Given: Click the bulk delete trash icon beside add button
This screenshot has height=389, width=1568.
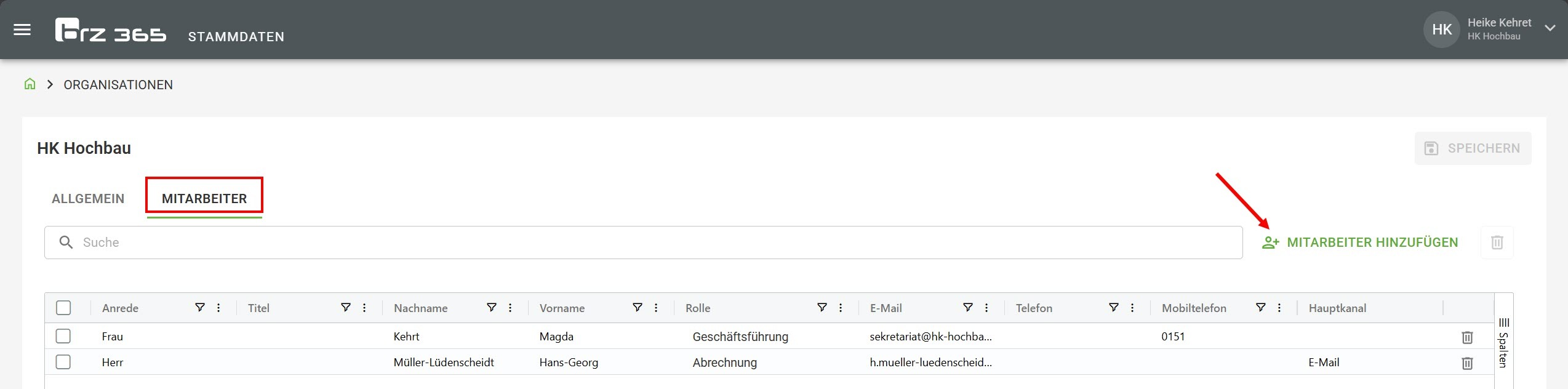Looking at the screenshot, I should pyautogui.click(x=1497, y=243).
